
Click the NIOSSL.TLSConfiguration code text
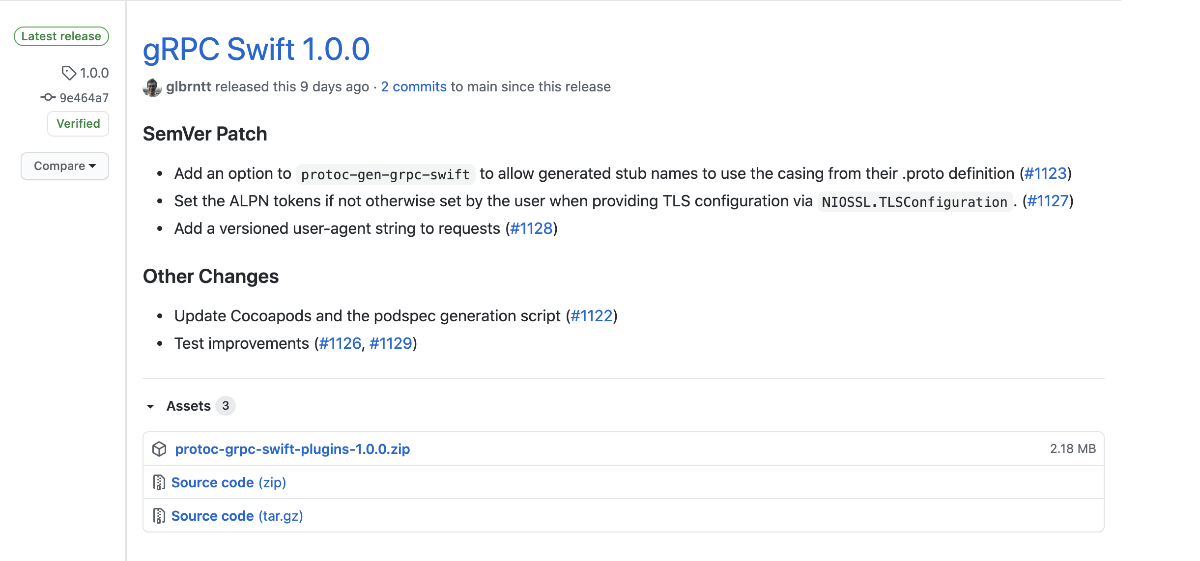point(914,202)
